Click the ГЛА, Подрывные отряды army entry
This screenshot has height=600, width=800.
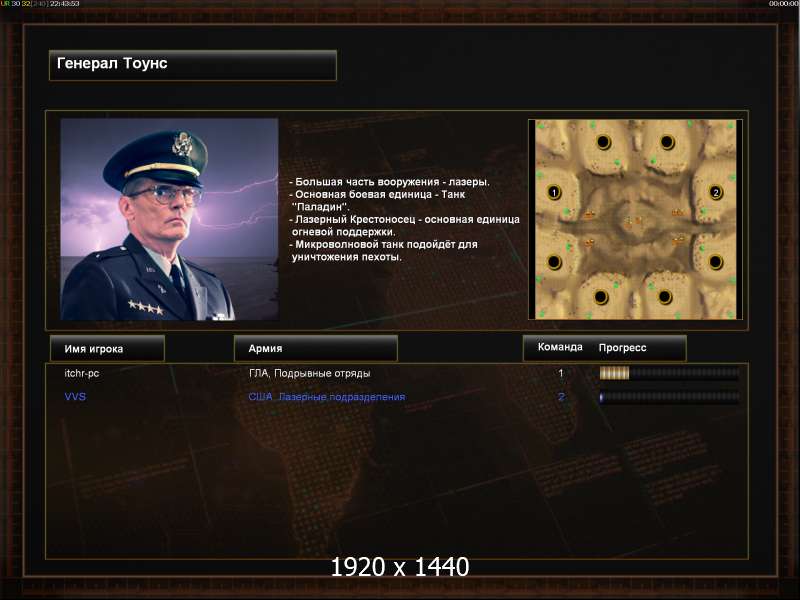pos(309,373)
